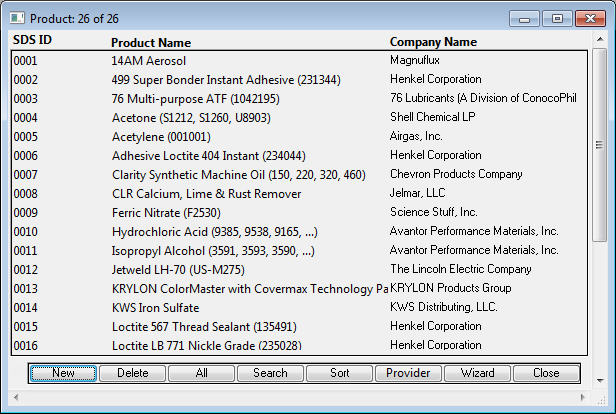This screenshot has width=616, height=414.
Task: Click the application icon in title bar
Action: click(x=17, y=18)
